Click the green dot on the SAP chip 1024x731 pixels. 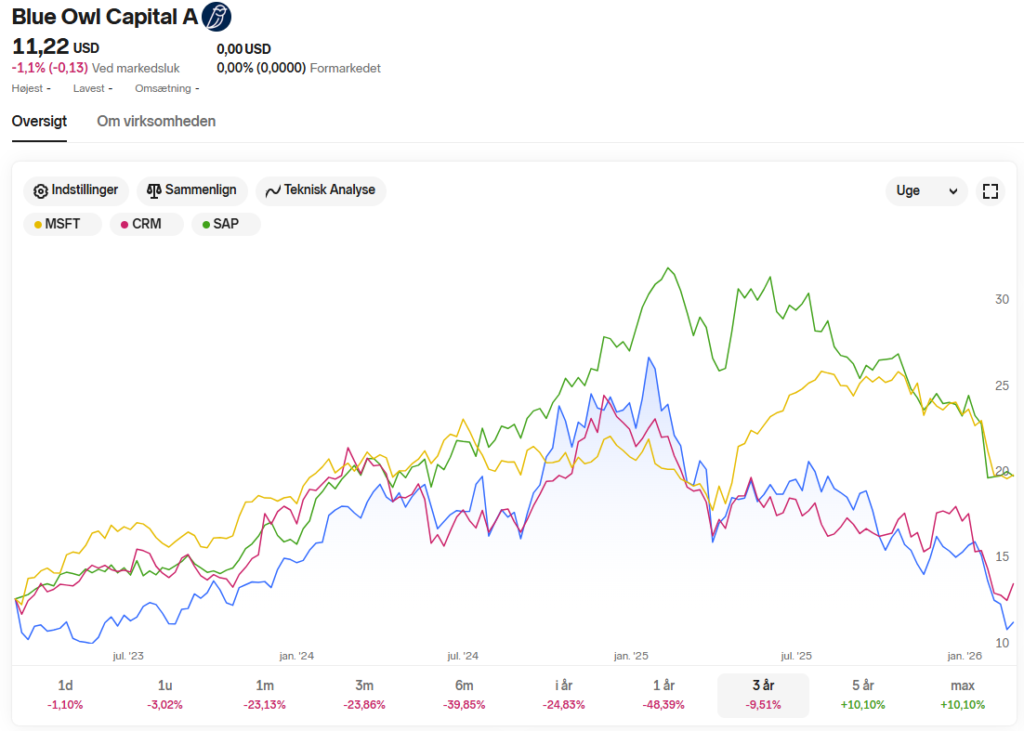[x=206, y=225]
